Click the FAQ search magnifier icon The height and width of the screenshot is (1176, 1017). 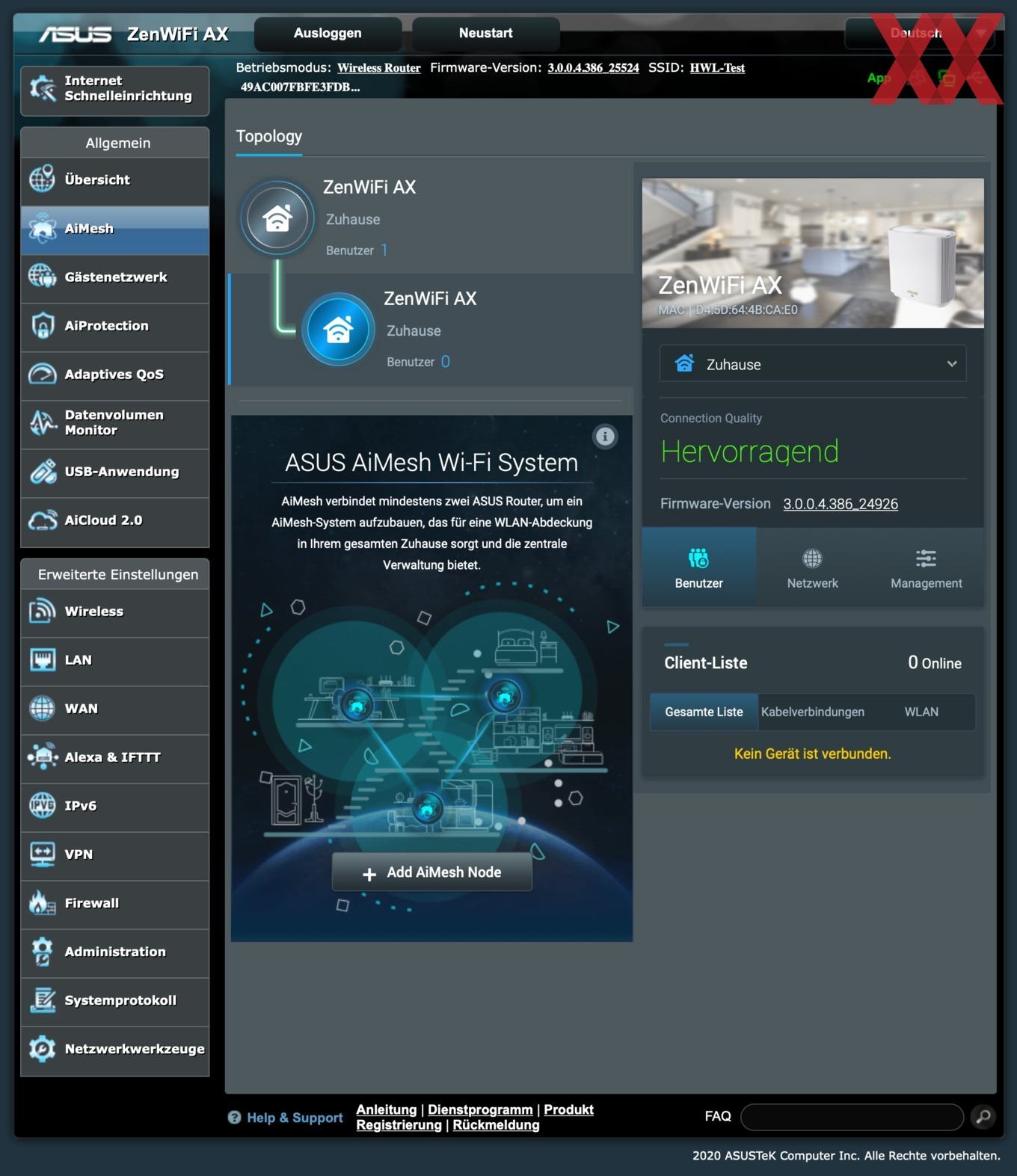point(983,1116)
